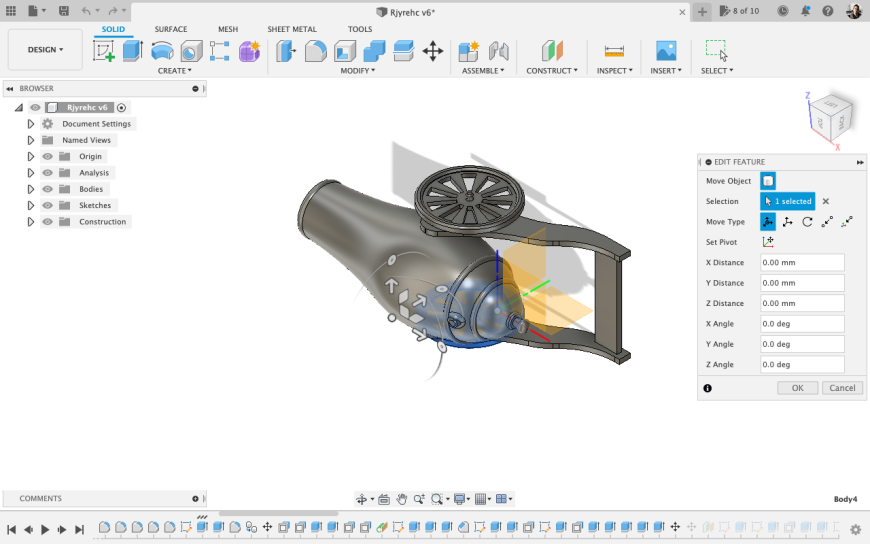The width and height of the screenshot is (870, 544).
Task: Open the SHEET METAL tab
Action: pyautogui.click(x=292, y=29)
